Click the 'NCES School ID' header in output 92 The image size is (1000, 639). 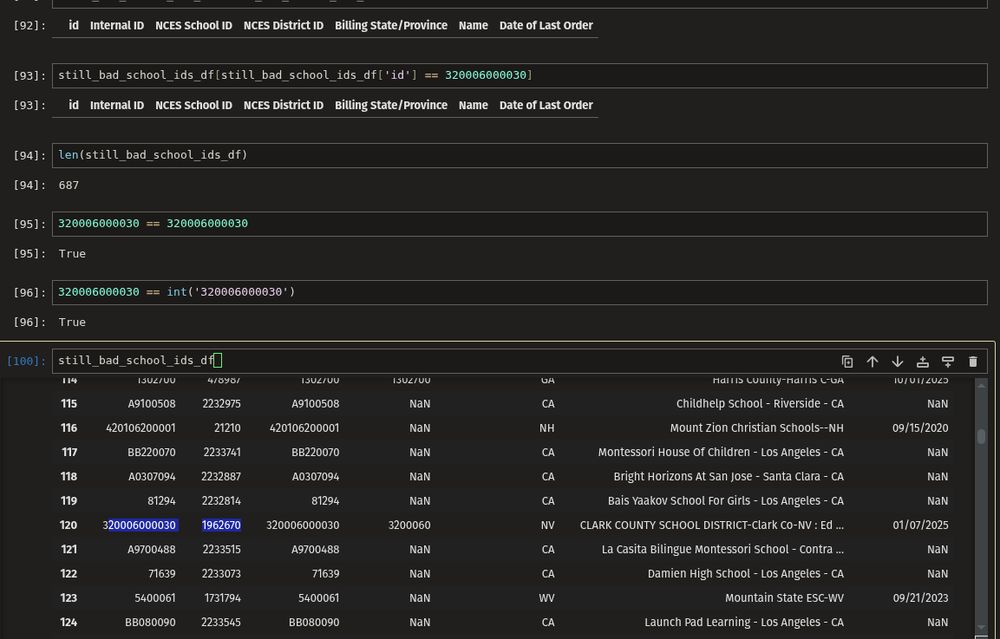(193, 25)
